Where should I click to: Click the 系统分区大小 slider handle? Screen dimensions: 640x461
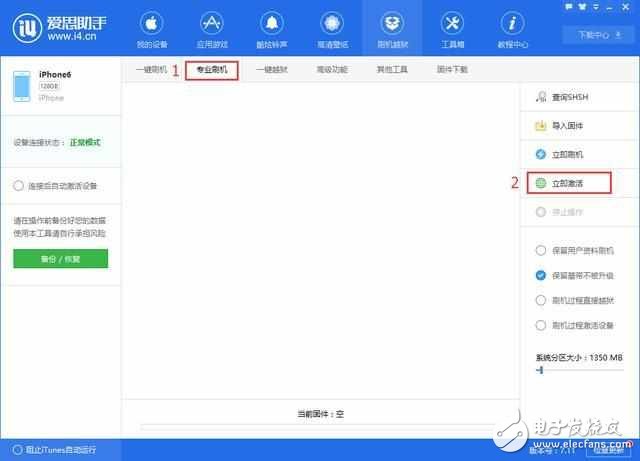540,370
